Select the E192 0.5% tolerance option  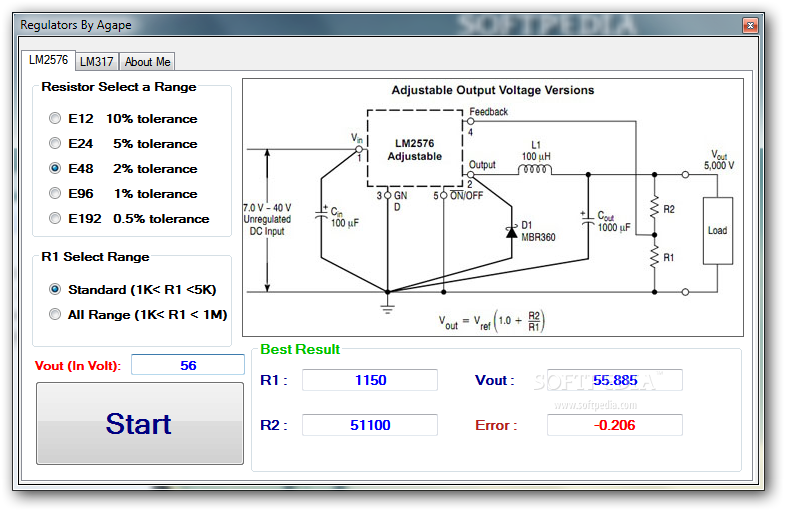[x=129, y=219]
